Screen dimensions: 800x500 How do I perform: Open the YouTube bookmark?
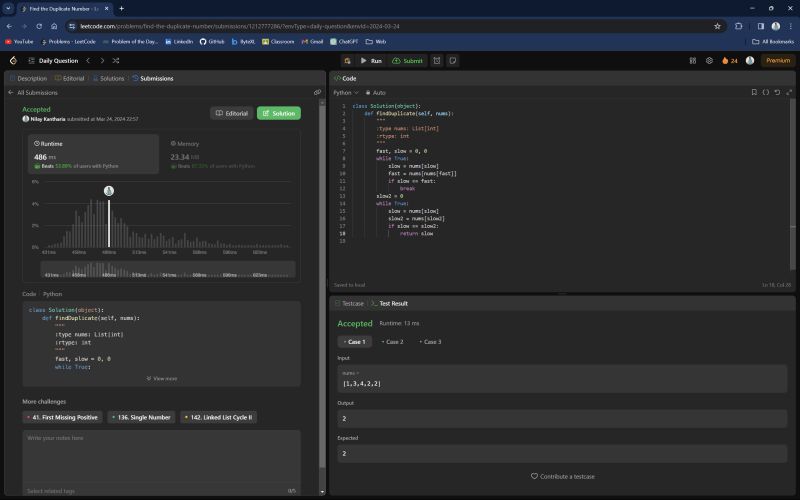click(x=19, y=41)
